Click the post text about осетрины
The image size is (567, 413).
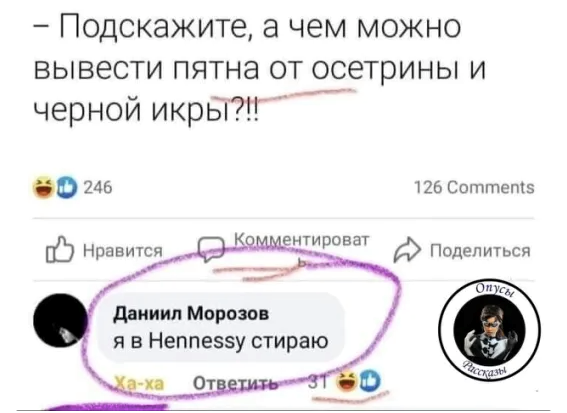tap(259, 68)
